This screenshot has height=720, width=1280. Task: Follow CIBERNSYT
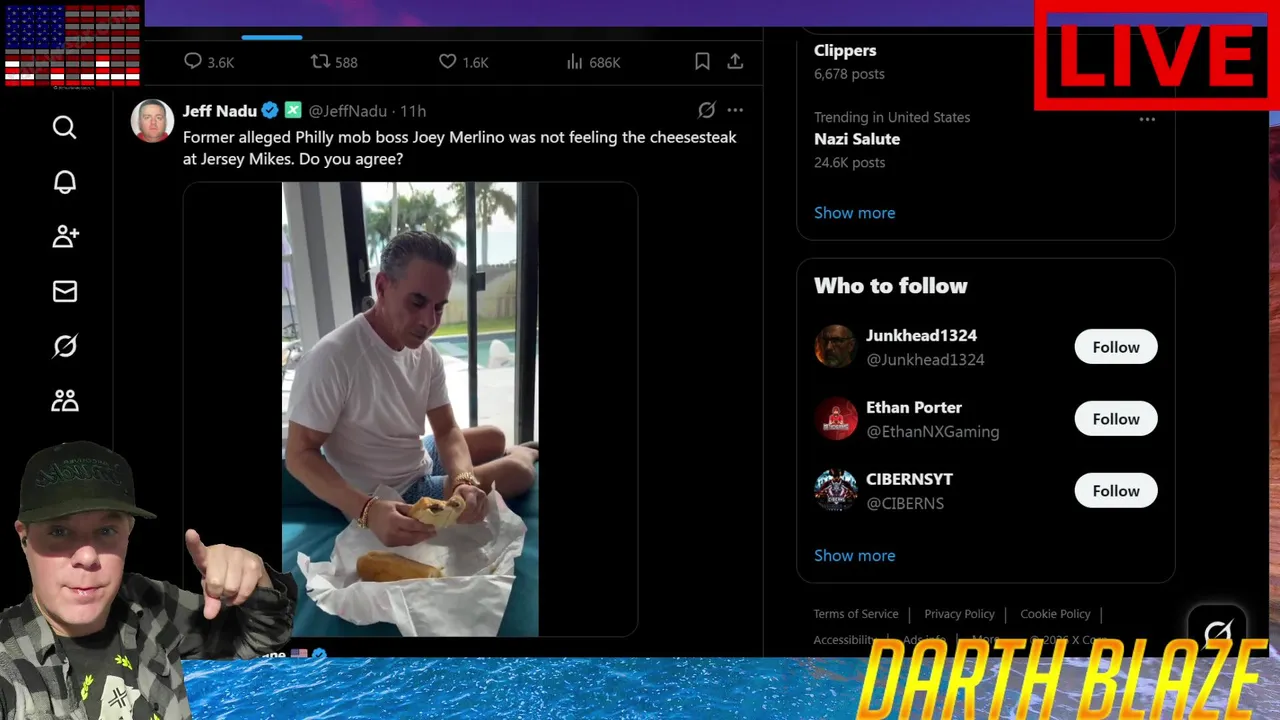pyautogui.click(x=1116, y=491)
